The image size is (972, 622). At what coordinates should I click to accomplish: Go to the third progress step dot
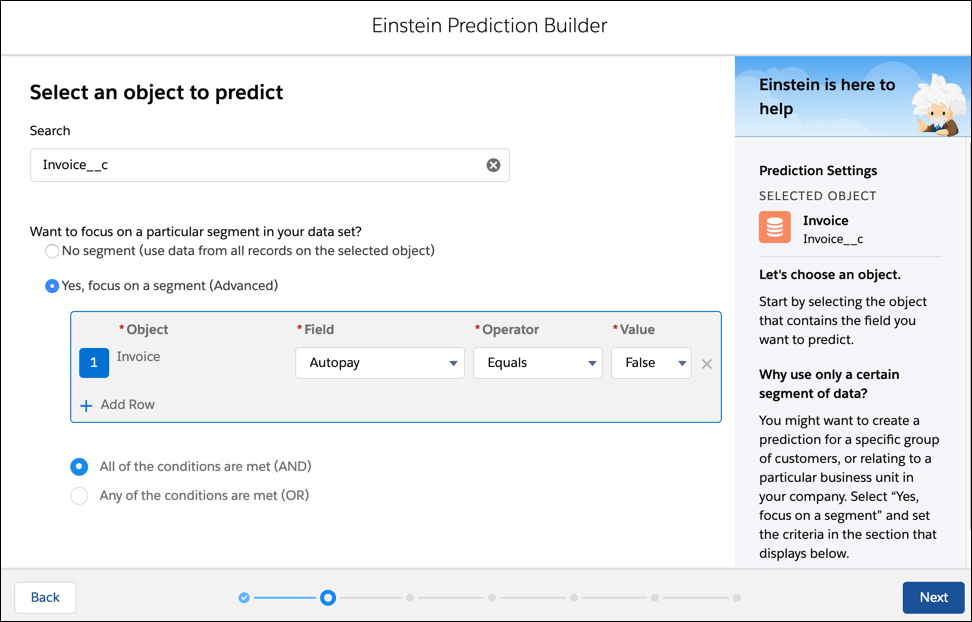click(410, 598)
